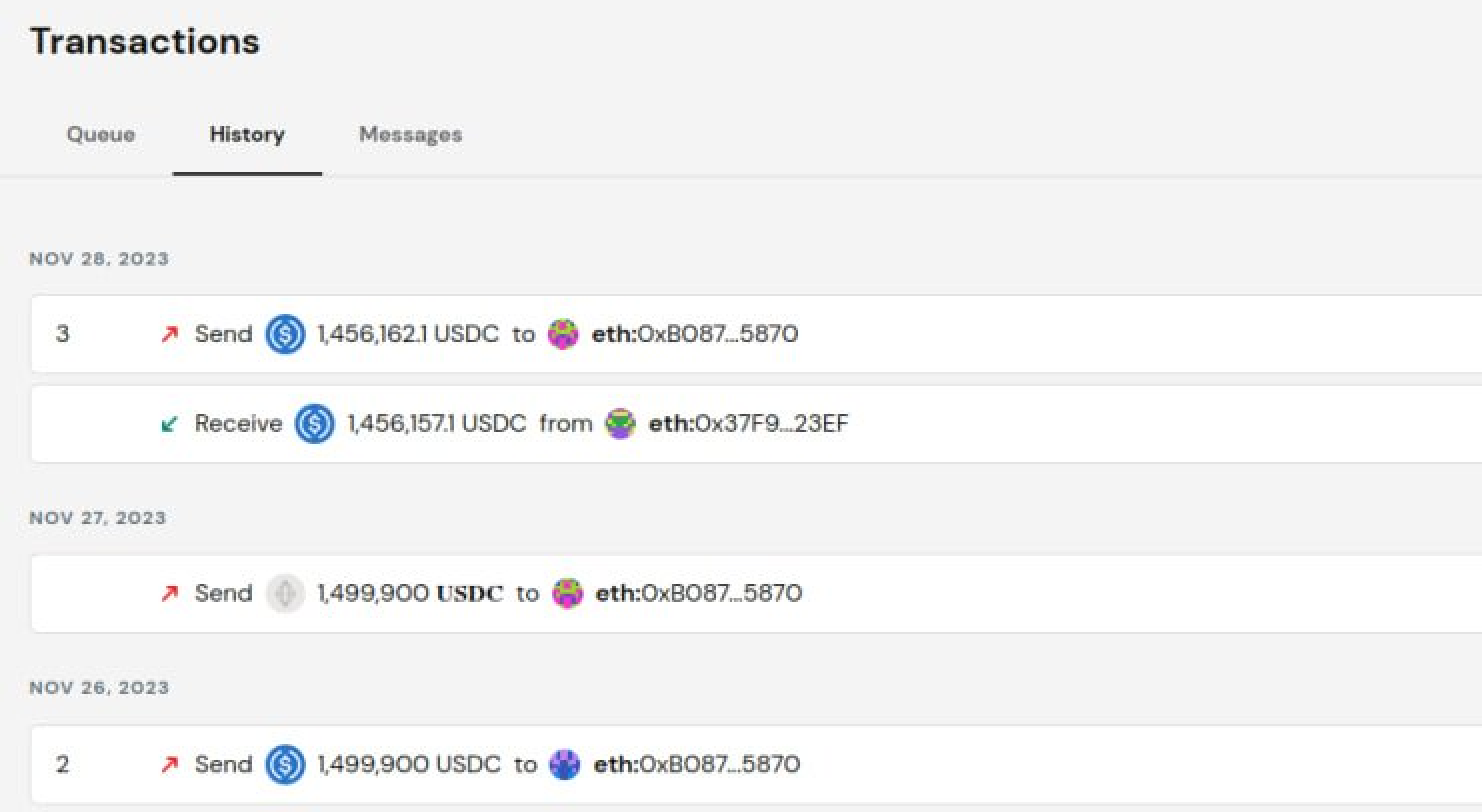
Task: Click green incoming arrow on Receive row
Action: 170,424
